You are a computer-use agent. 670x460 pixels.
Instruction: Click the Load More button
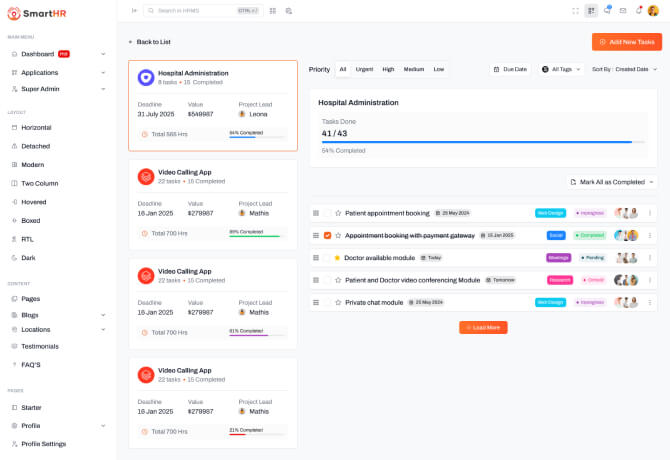[x=483, y=327]
